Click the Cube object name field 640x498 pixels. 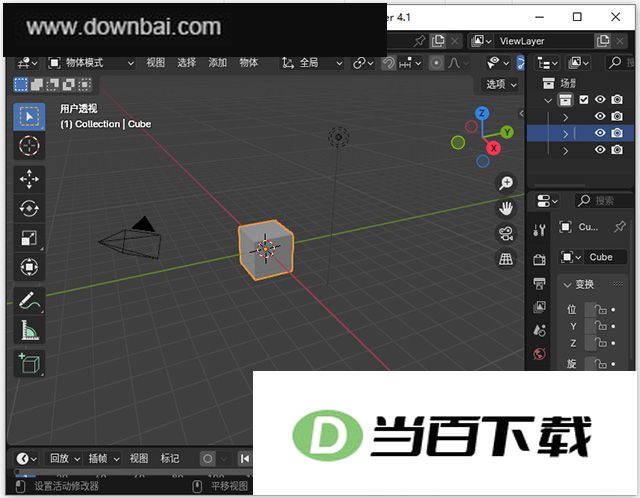click(606, 257)
